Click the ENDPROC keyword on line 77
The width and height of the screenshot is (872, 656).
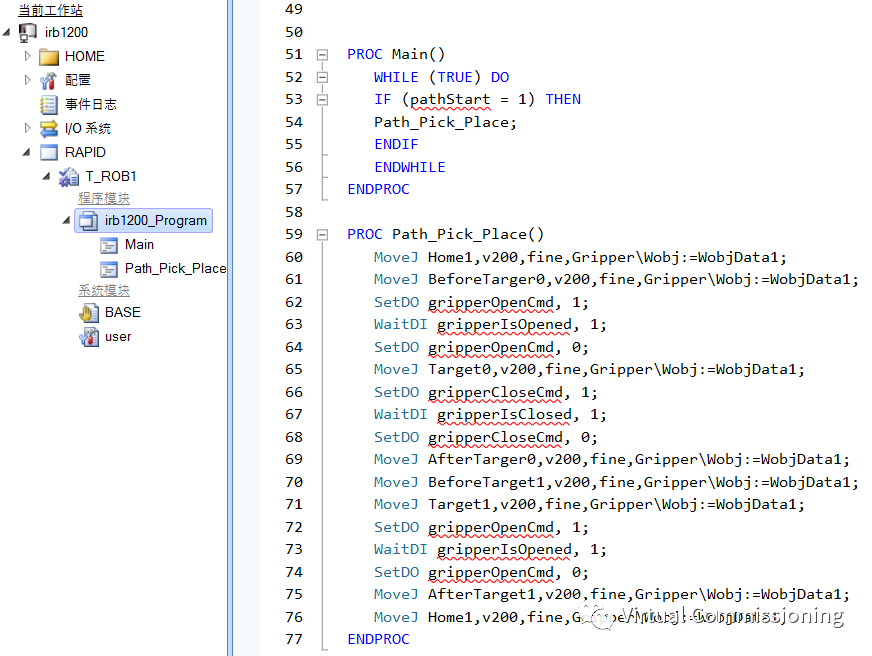(x=378, y=639)
